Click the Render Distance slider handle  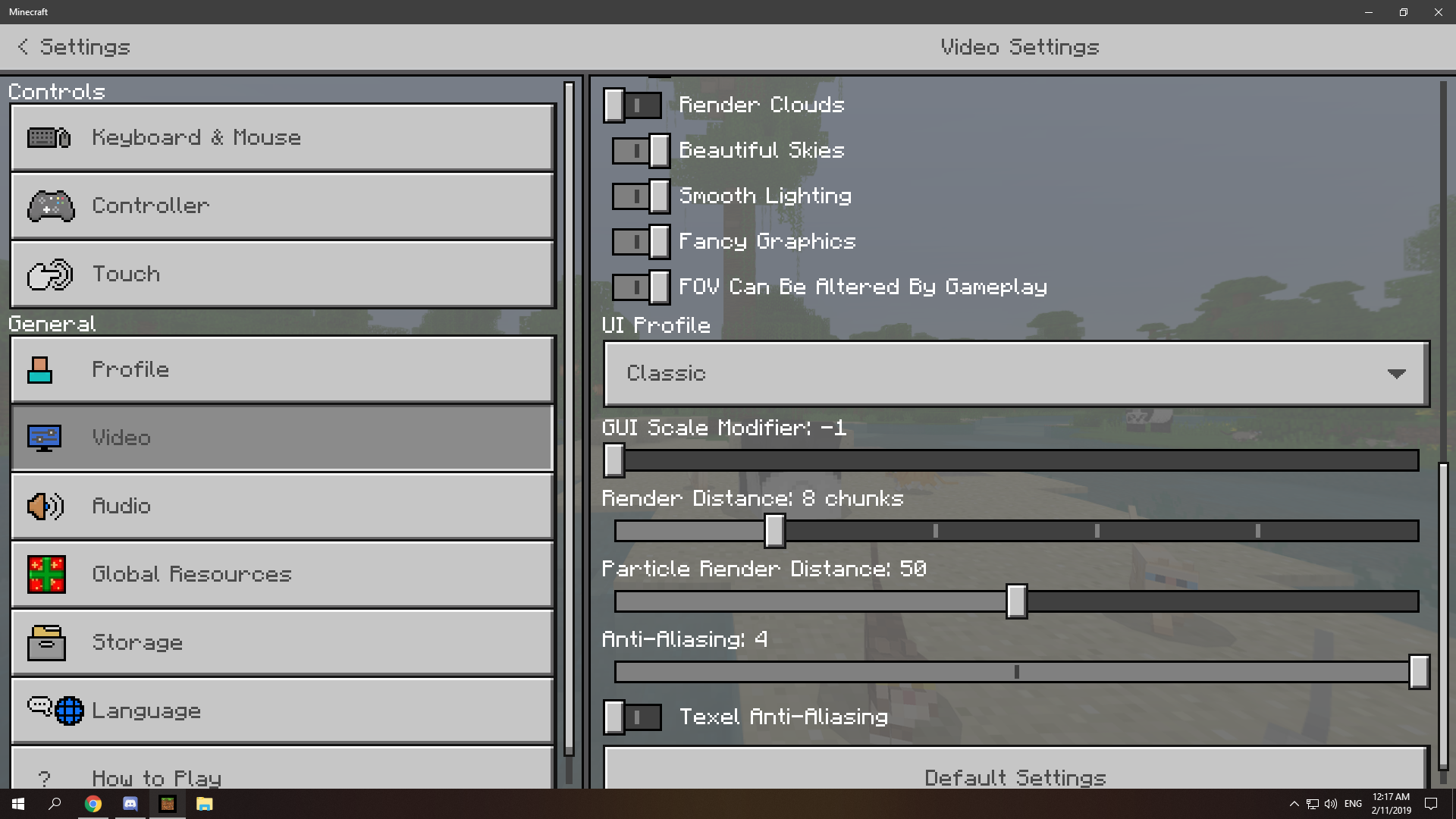[x=774, y=531]
